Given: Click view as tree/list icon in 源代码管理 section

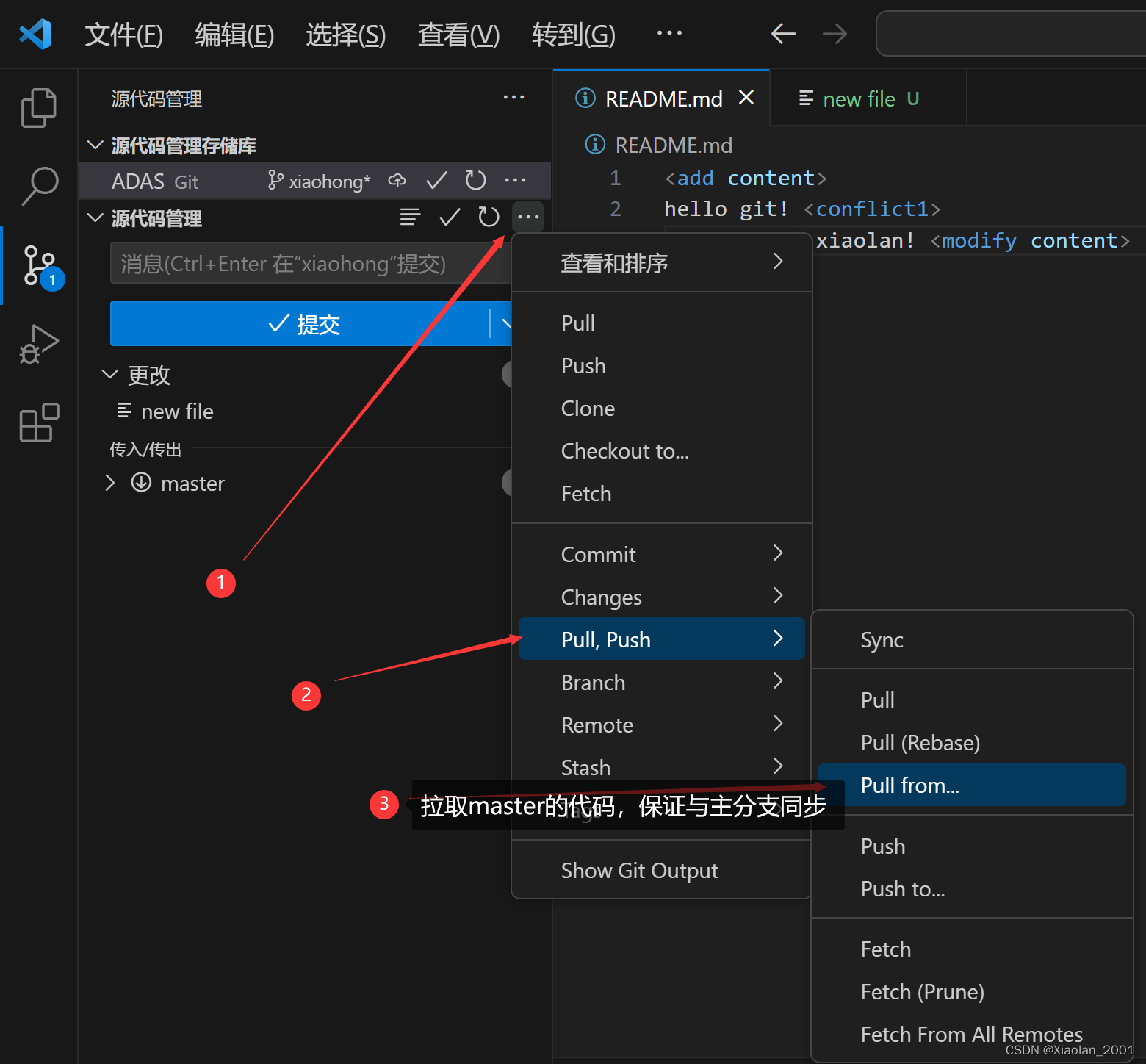Looking at the screenshot, I should (x=410, y=217).
